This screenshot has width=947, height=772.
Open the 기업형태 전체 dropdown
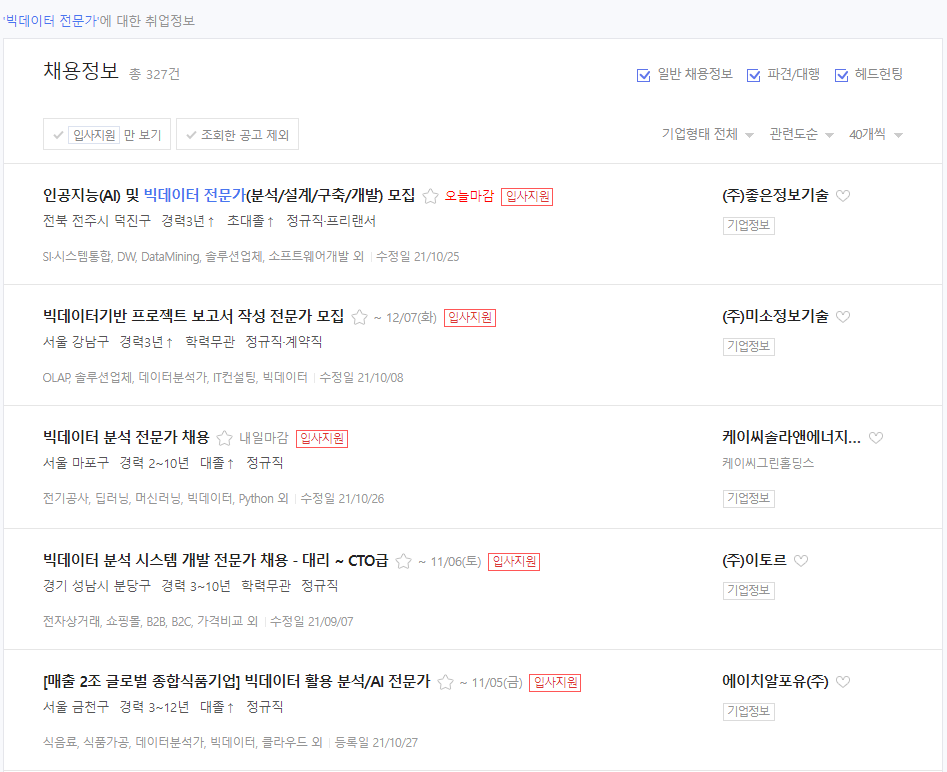[705, 134]
